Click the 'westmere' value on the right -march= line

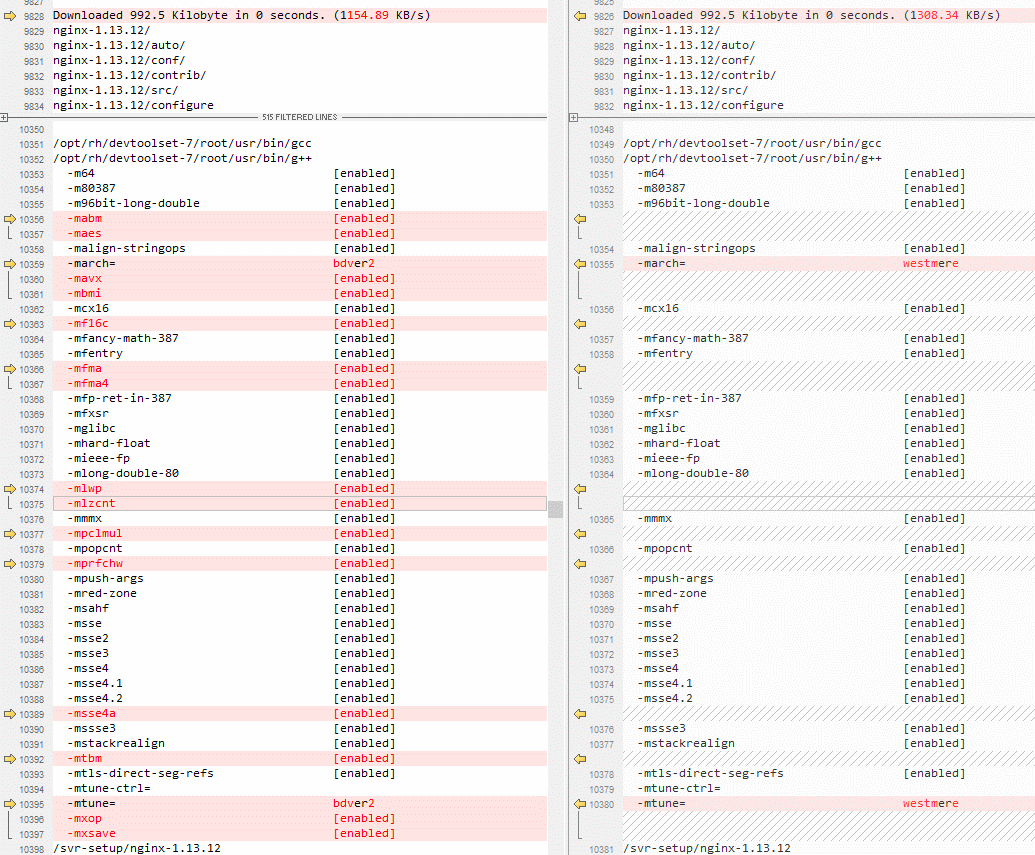[930, 263]
